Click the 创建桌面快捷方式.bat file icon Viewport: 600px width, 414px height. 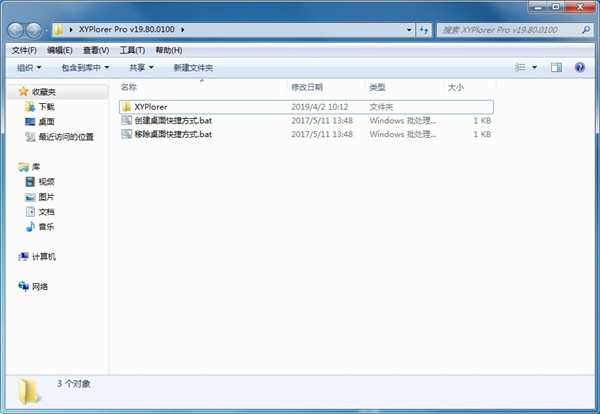pos(126,121)
